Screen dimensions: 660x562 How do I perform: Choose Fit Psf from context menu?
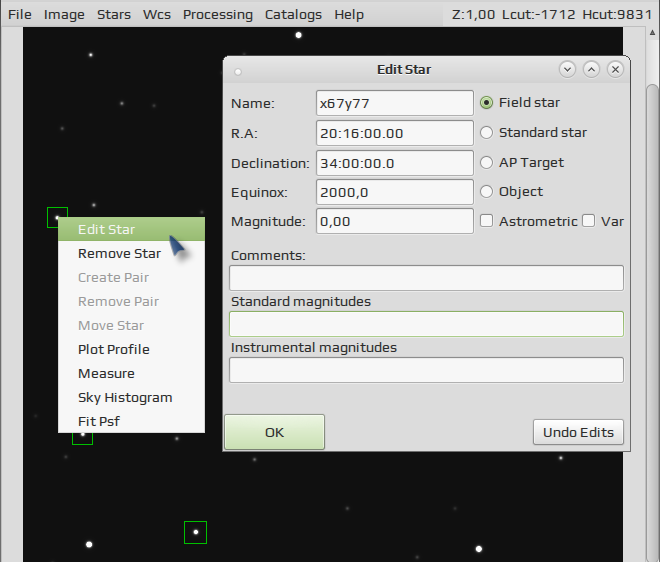[x=131, y=421]
